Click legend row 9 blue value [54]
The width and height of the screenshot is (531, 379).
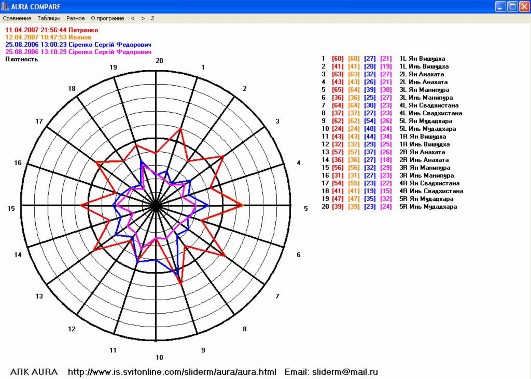(x=370, y=121)
